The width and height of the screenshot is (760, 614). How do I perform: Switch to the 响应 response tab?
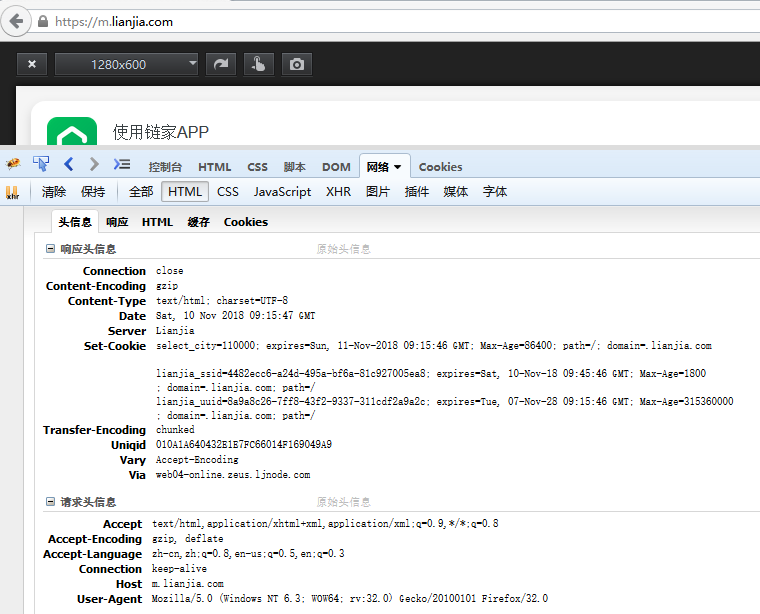tap(117, 222)
